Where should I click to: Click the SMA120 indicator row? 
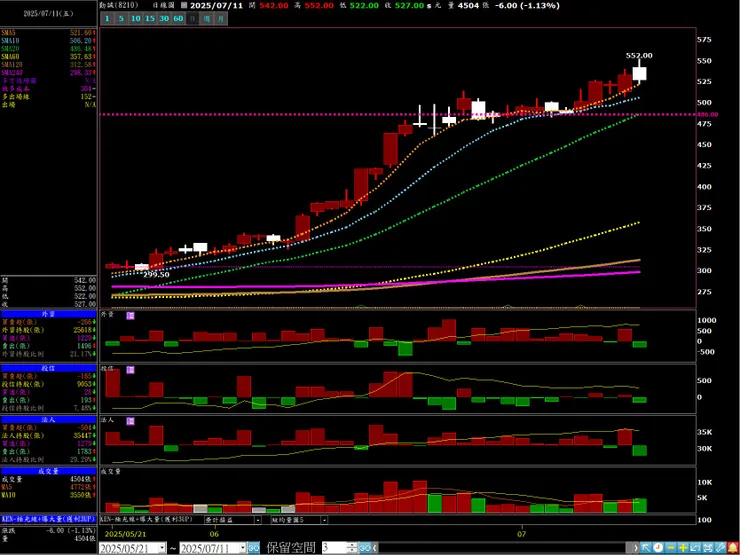(49, 64)
